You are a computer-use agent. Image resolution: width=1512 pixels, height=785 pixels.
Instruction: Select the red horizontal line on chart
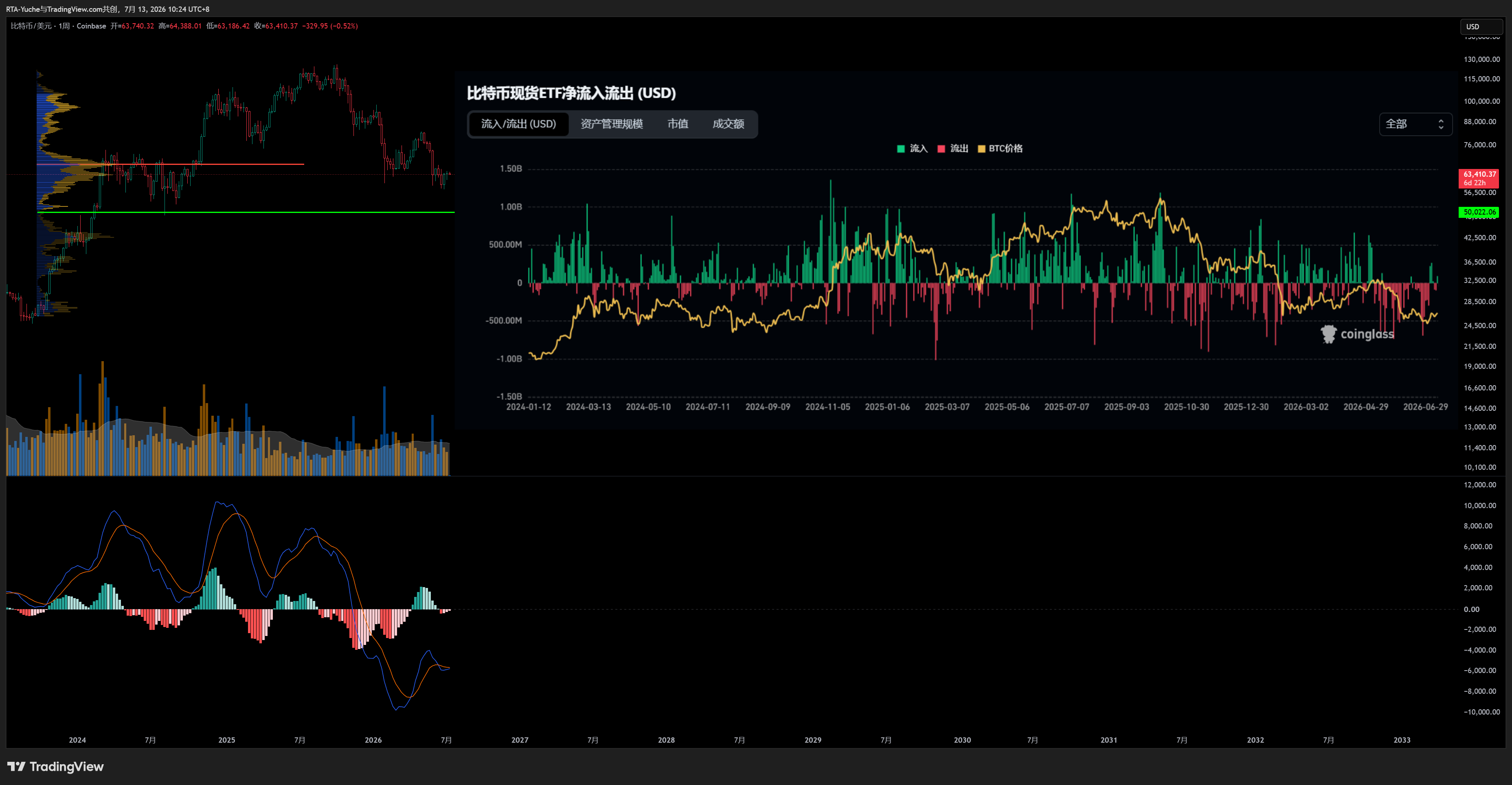coord(170,164)
